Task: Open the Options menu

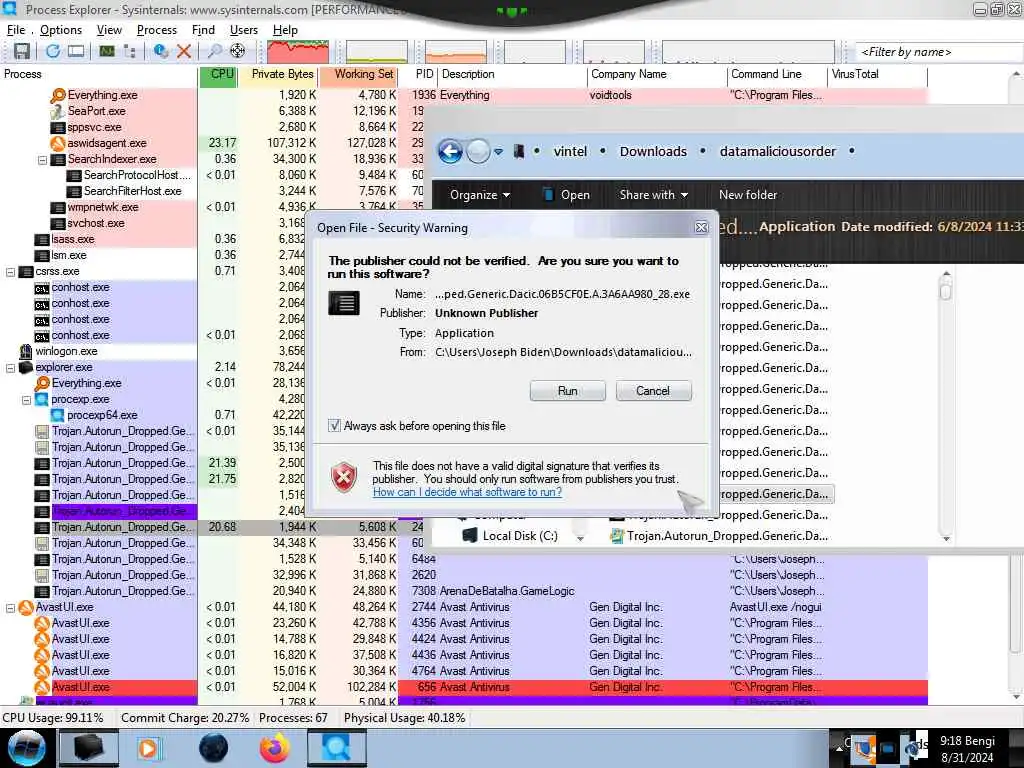Action: click(61, 30)
